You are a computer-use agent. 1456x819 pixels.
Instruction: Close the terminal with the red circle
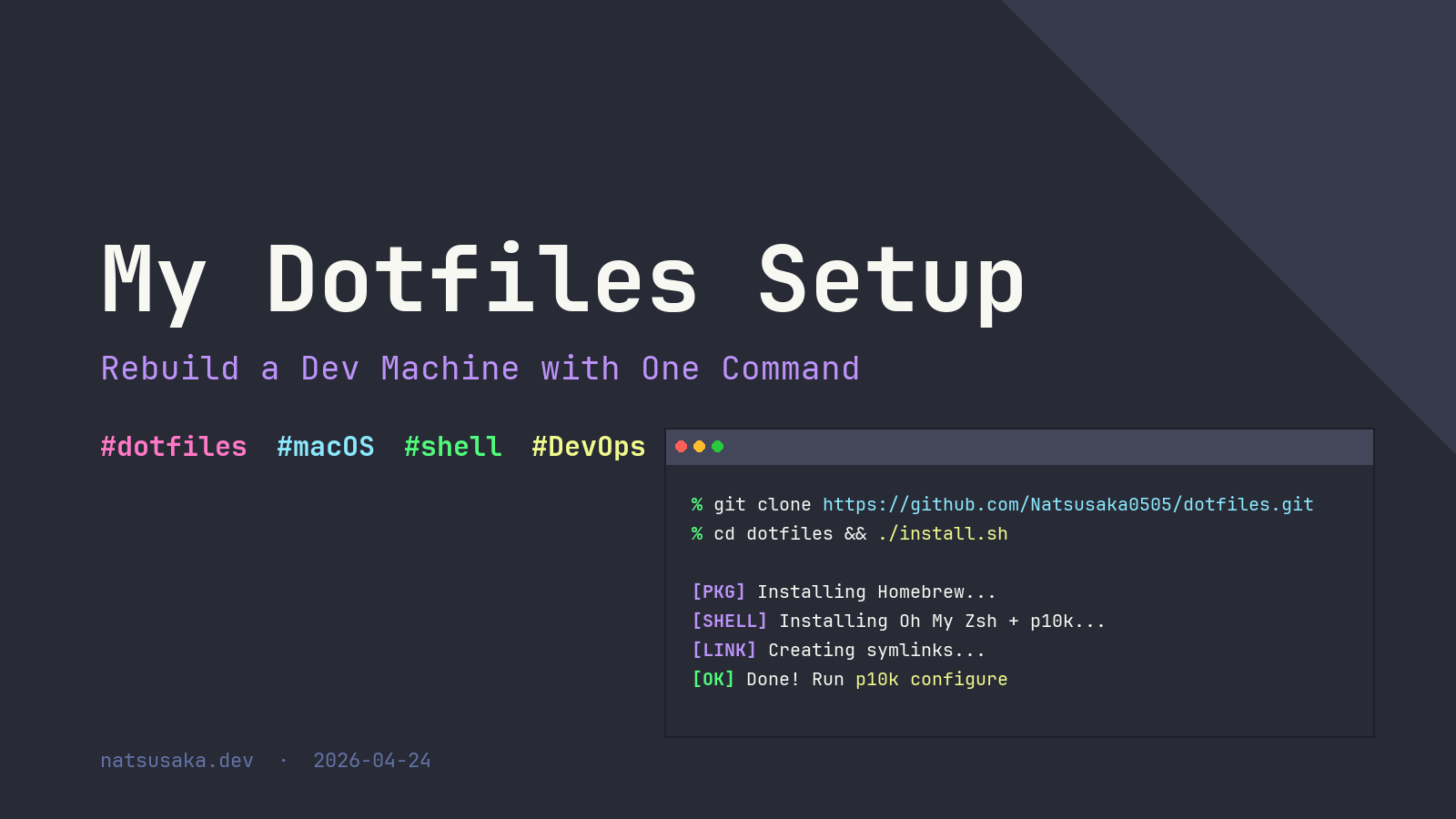point(681,446)
